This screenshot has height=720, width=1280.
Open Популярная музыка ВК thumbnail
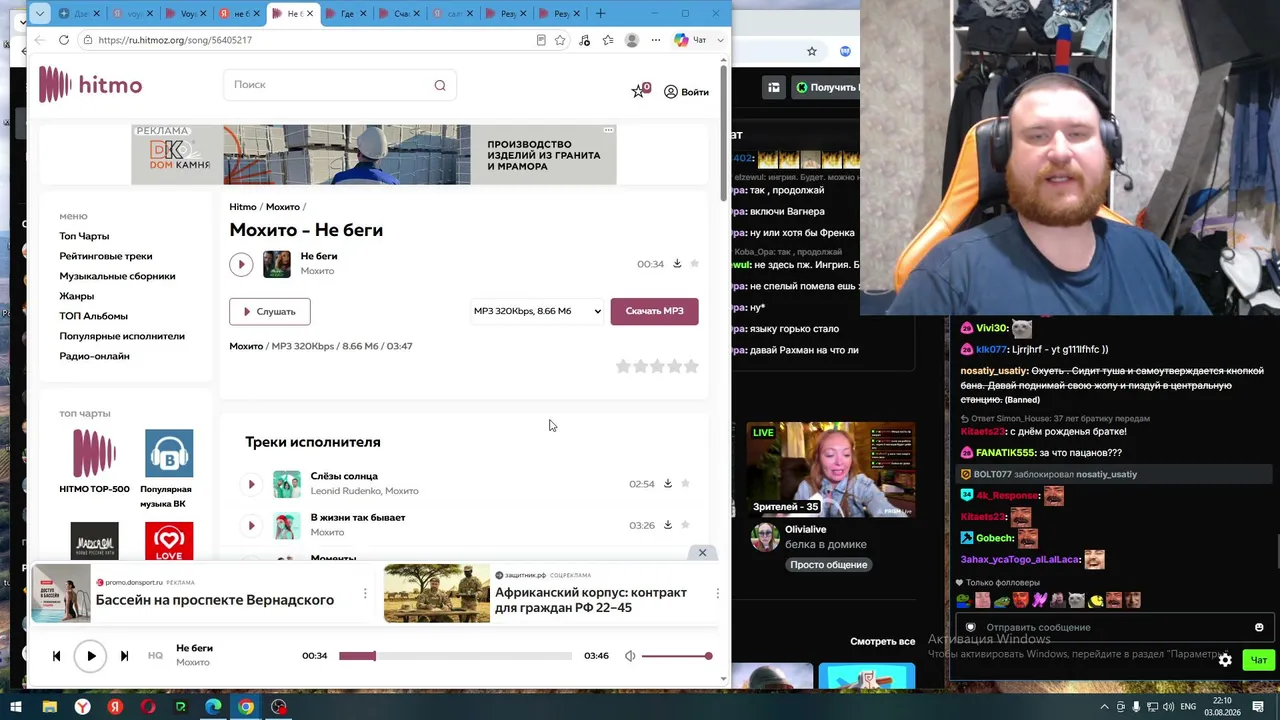(x=169, y=454)
